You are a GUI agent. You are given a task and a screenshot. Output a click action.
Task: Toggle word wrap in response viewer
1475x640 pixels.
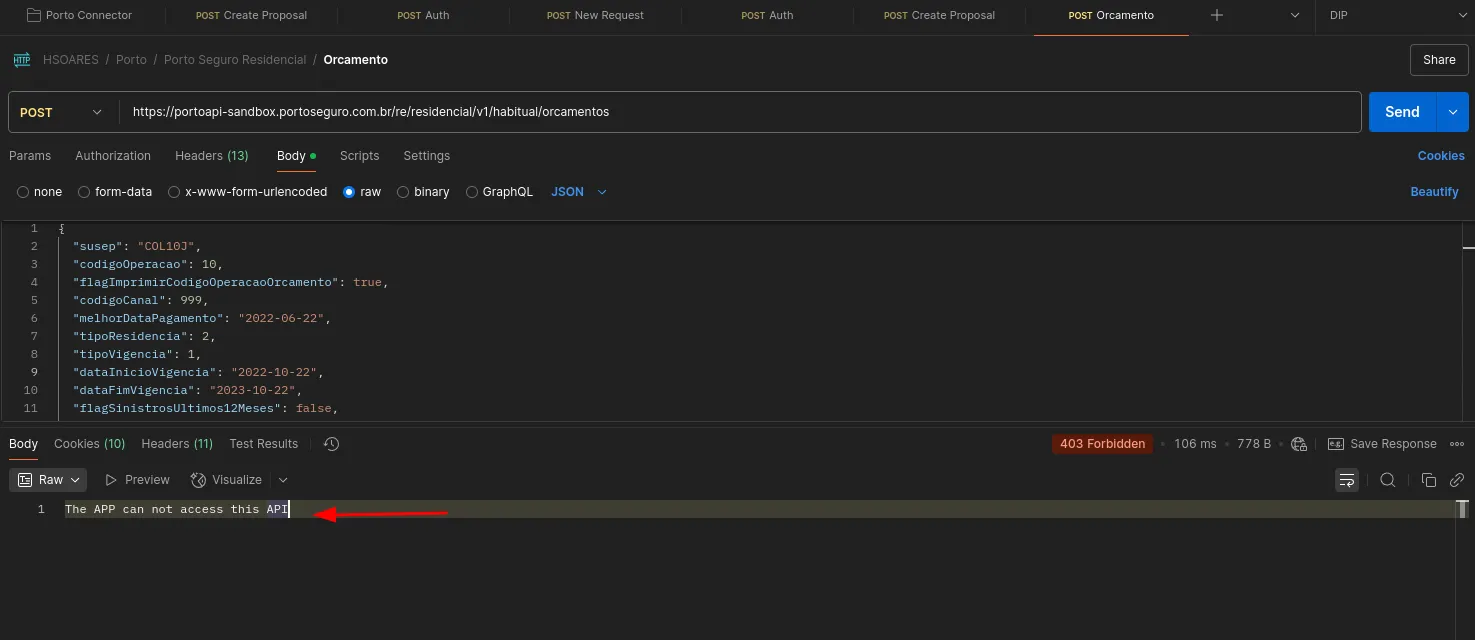pyautogui.click(x=1347, y=480)
